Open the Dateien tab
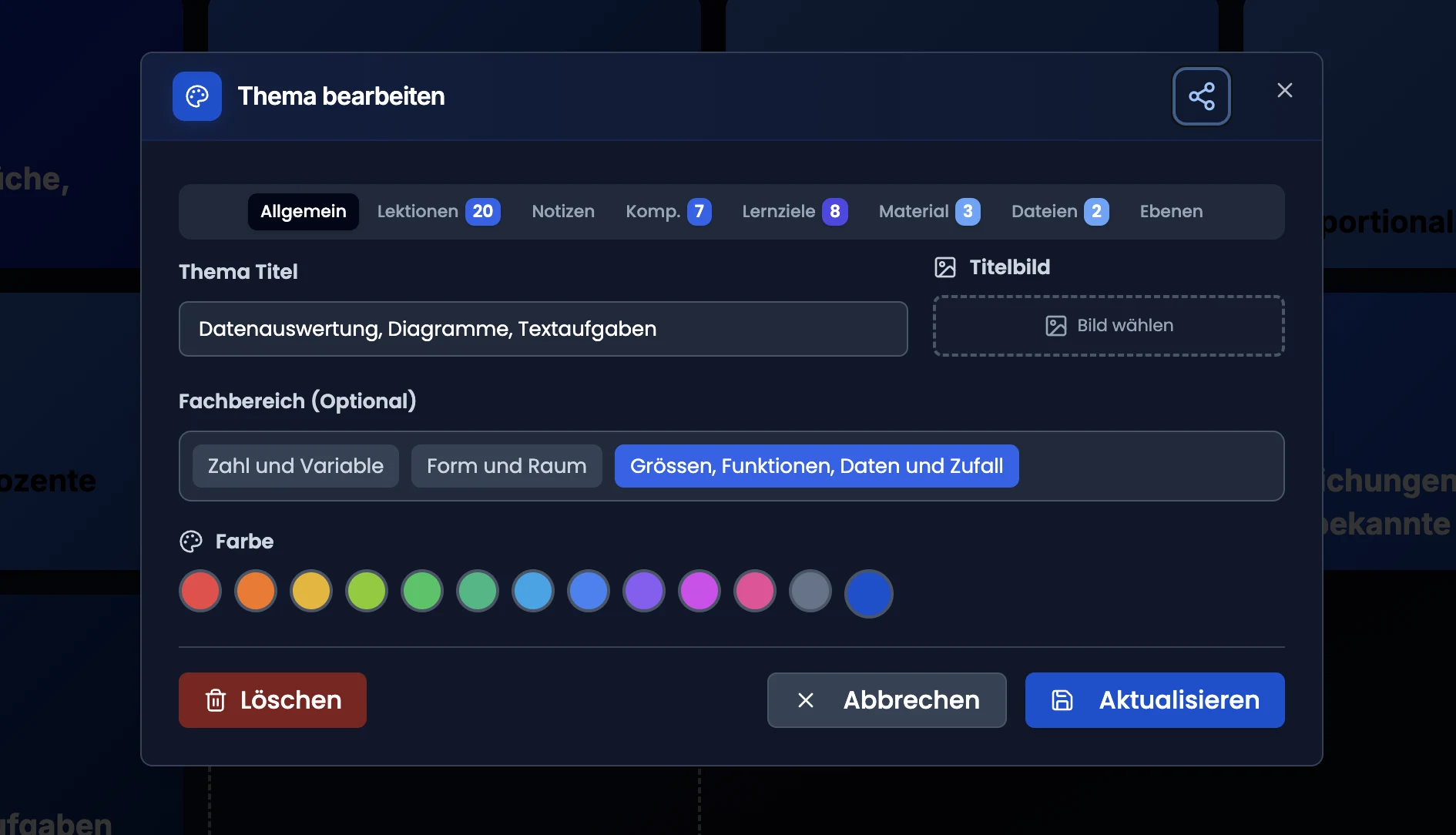Viewport: 1456px width, 835px height. point(1060,212)
